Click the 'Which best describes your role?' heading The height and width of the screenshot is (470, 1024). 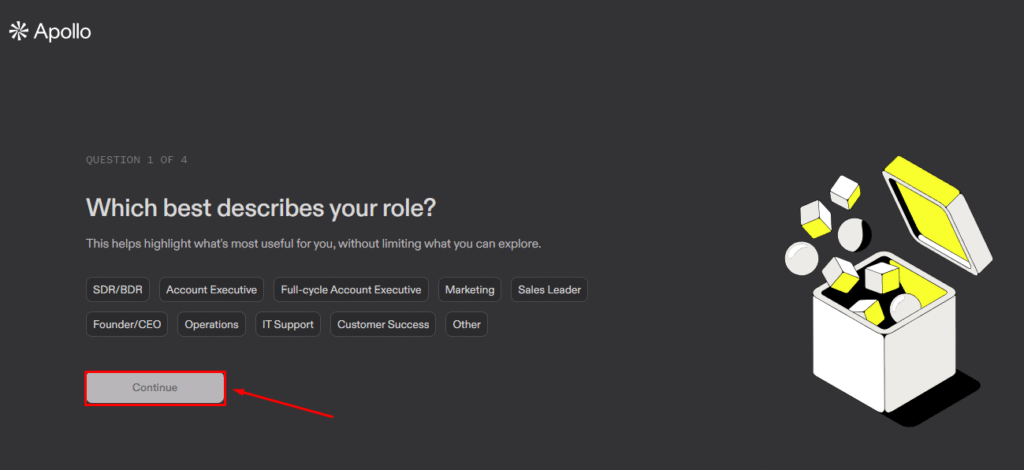(261, 207)
